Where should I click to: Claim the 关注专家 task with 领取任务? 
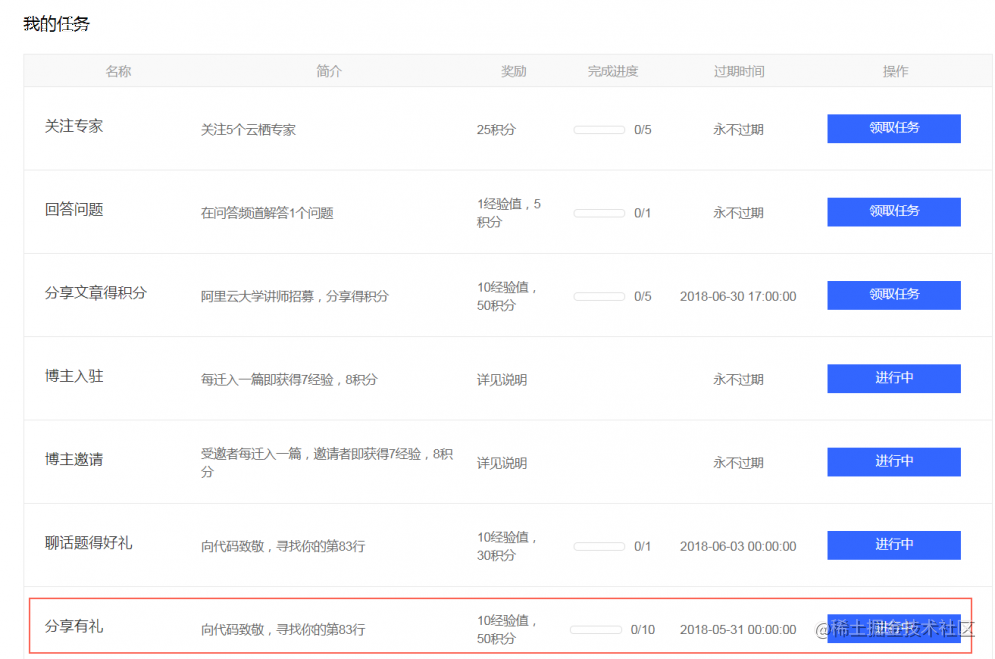tap(893, 128)
